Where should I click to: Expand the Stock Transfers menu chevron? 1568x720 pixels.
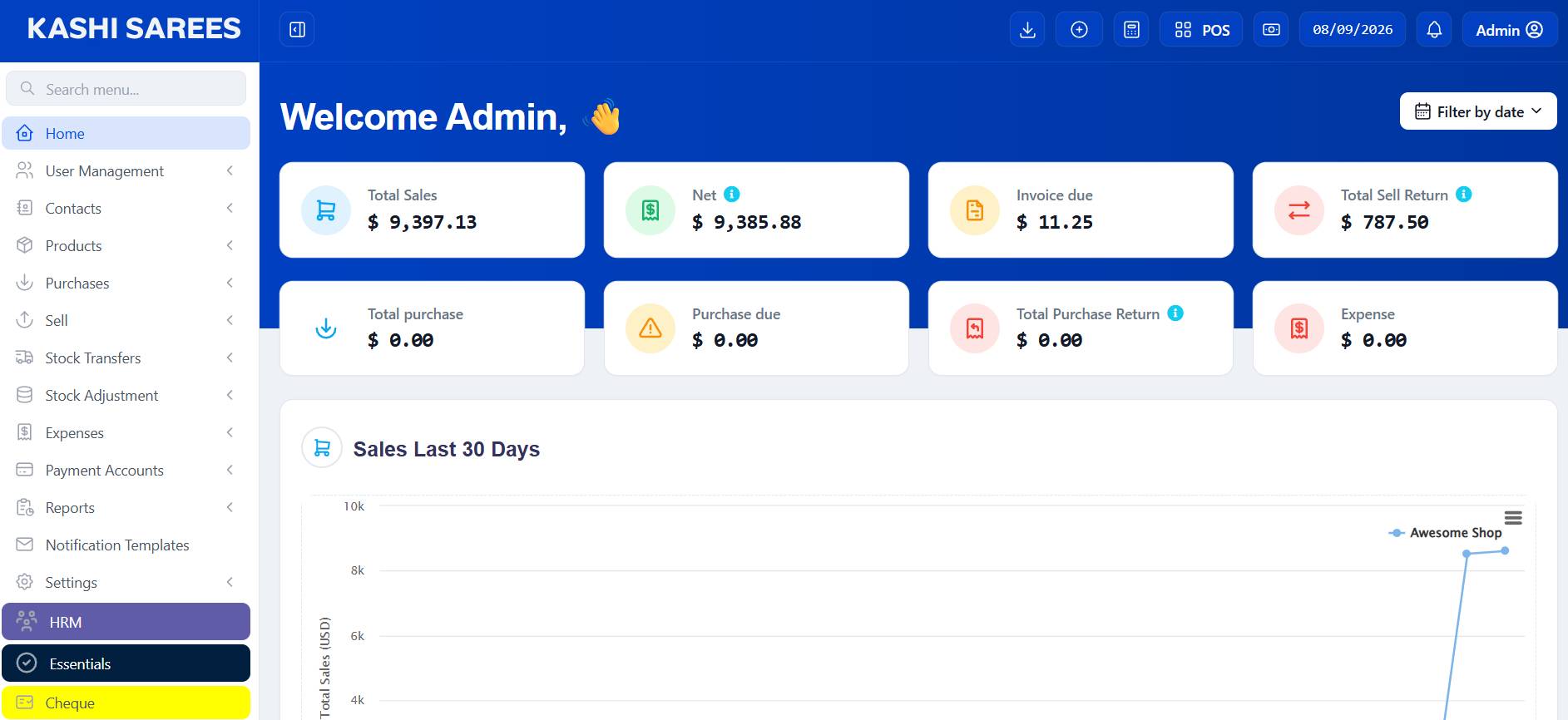click(x=230, y=358)
